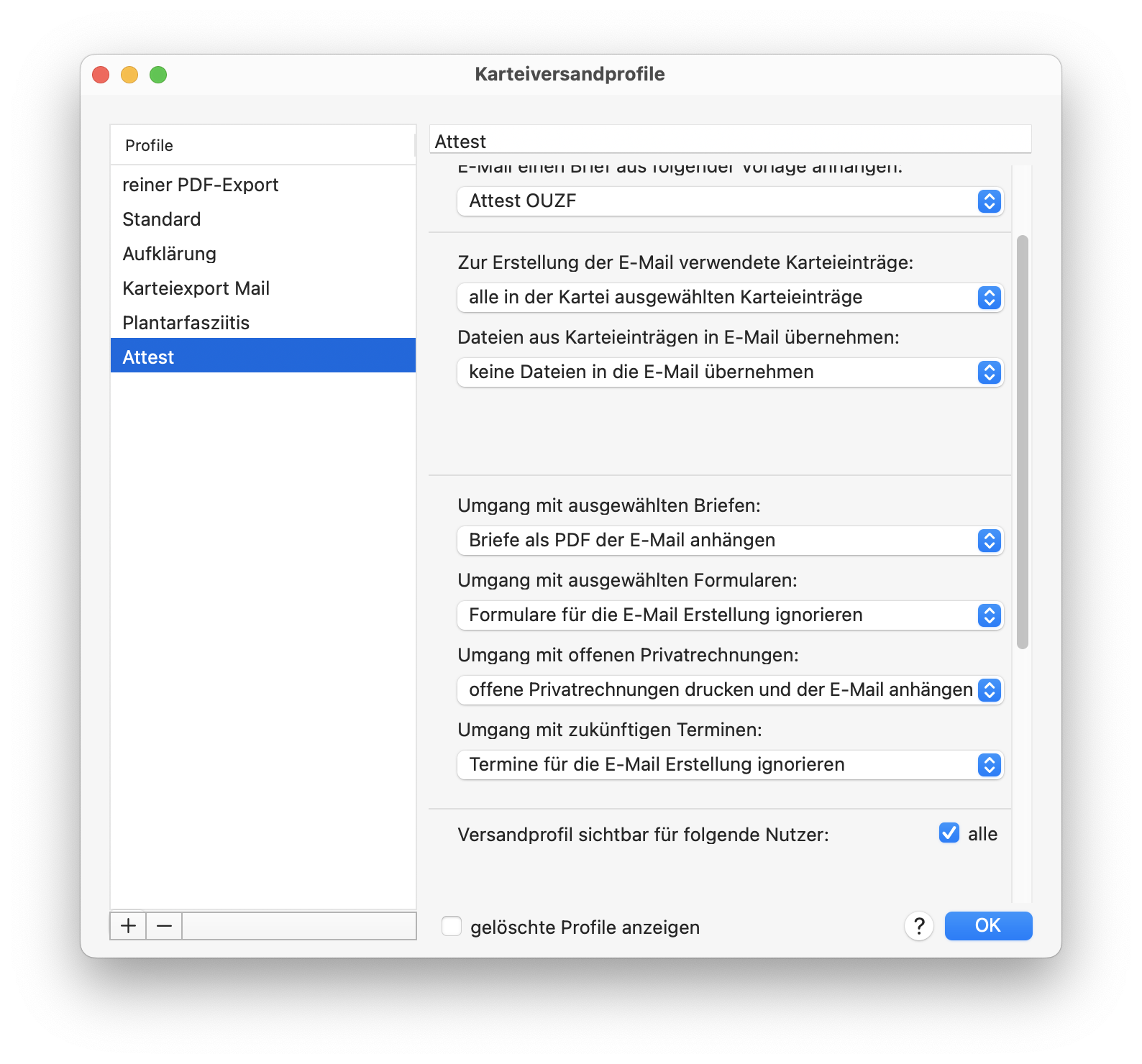Remove selected profile with minus icon
The width and height of the screenshot is (1142, 1064).
coord(164,926)
